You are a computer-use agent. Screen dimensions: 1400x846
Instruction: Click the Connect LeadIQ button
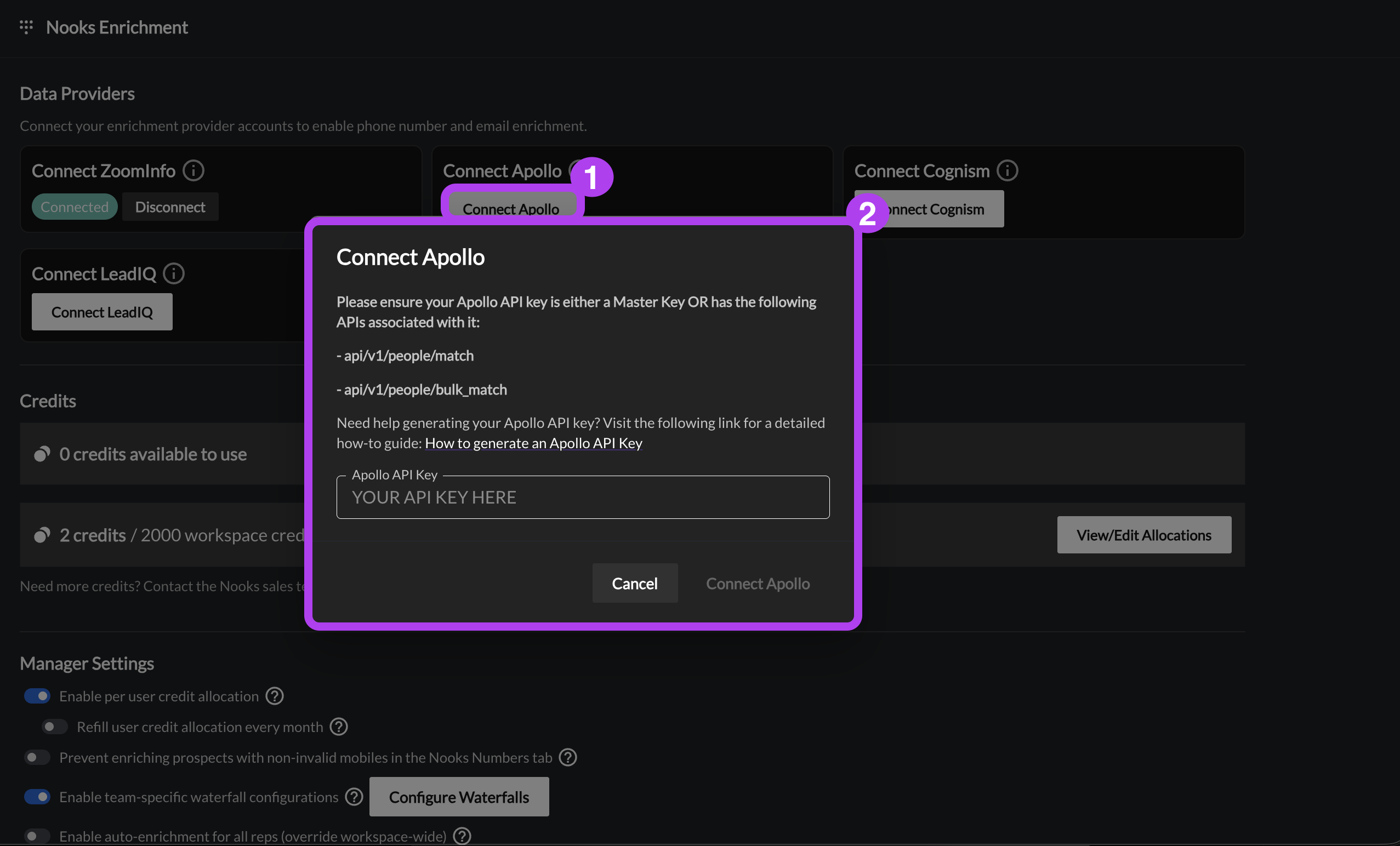pos(103,312)
